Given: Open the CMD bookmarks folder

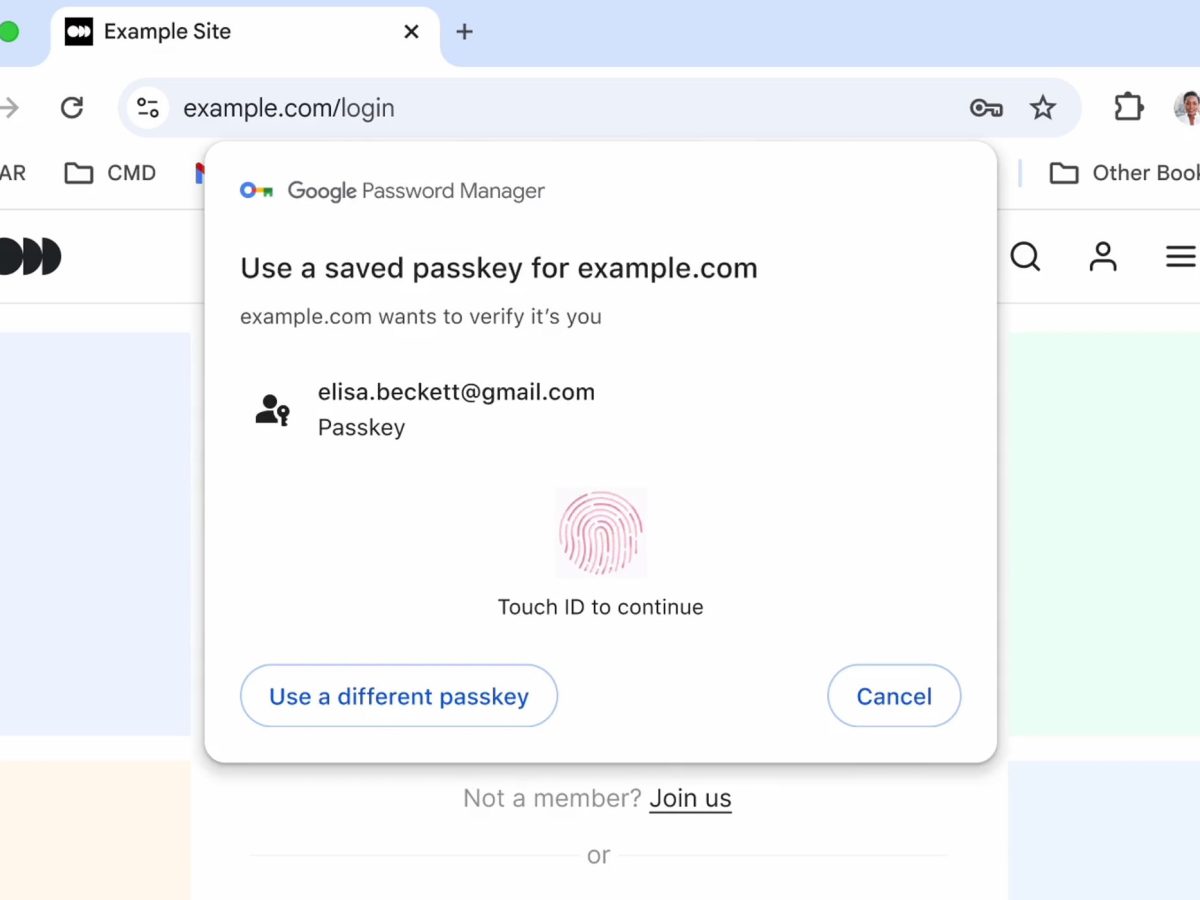Looking at the screenshot, I should 110,173.
